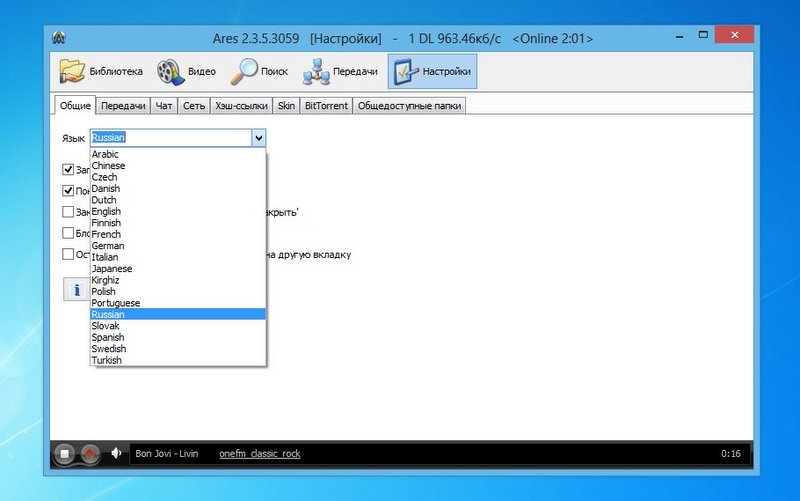Viewport: 800px width, 501px height.
Task: Click the Настройки settings toolbar button
Action: click(x=432, y=71)
